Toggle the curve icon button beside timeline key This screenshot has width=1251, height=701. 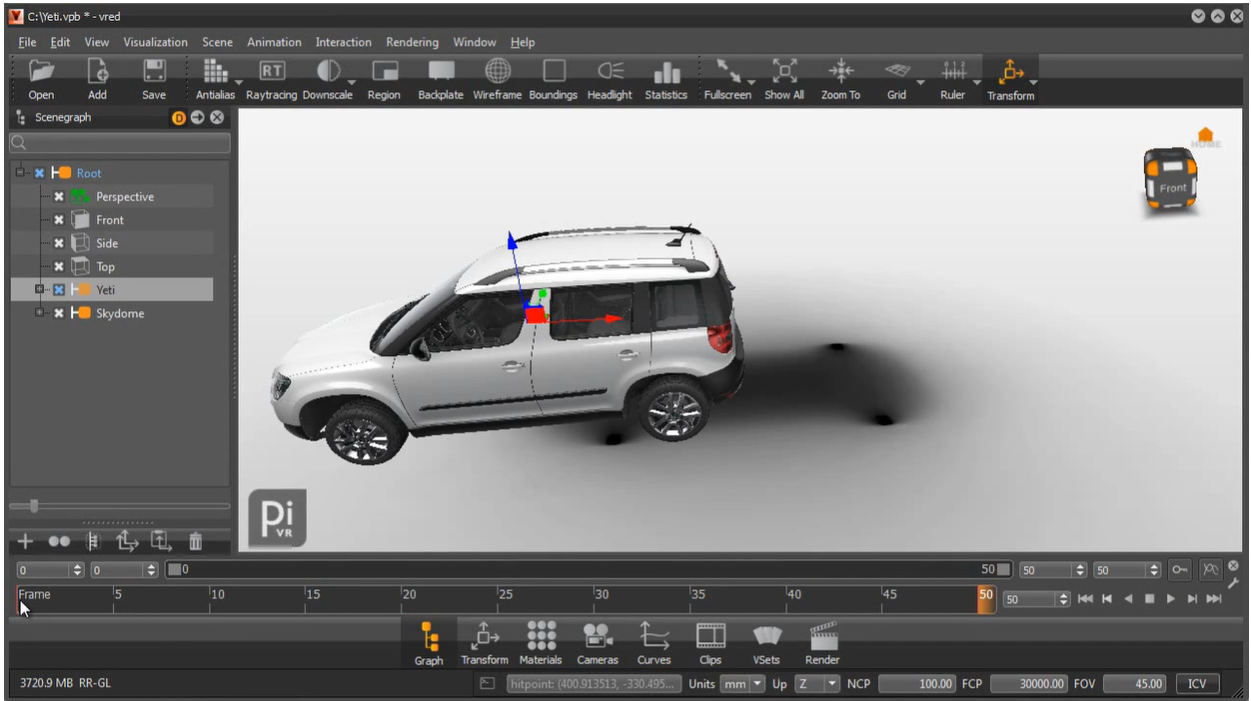point(1211,570)
